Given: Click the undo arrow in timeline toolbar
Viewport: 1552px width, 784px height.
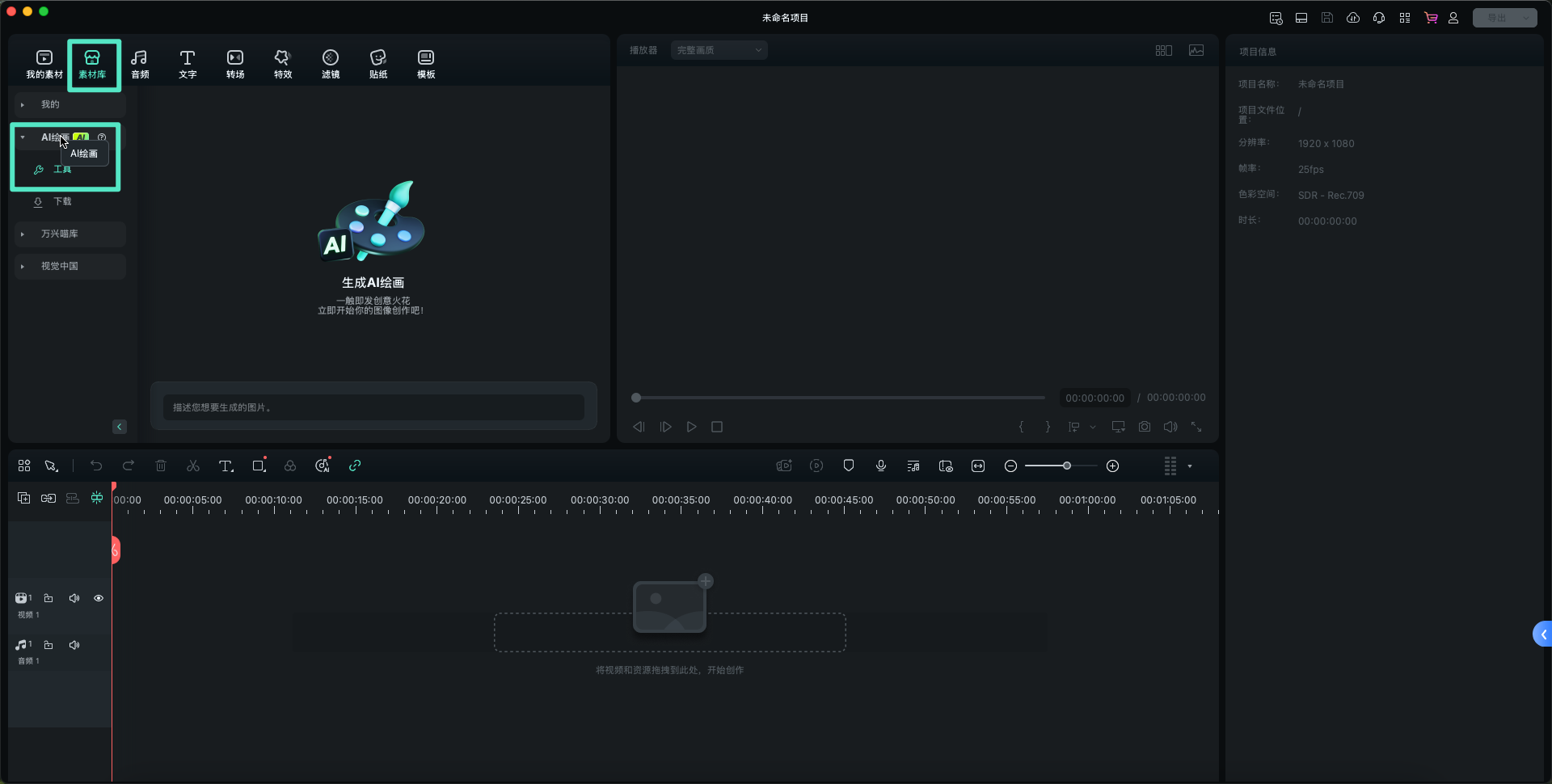Looking at the screenshot, I should pyautogui.click(x=96, y=466).
